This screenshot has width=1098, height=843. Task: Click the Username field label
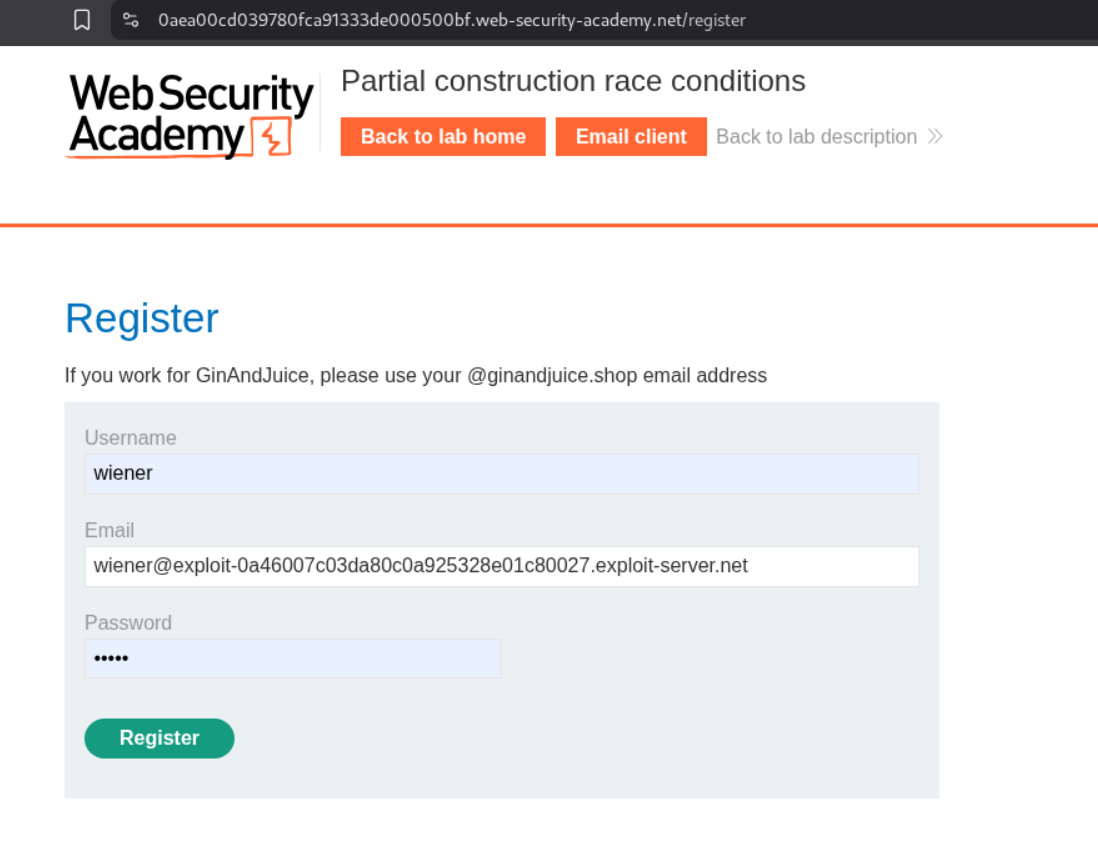pos(130,438)
